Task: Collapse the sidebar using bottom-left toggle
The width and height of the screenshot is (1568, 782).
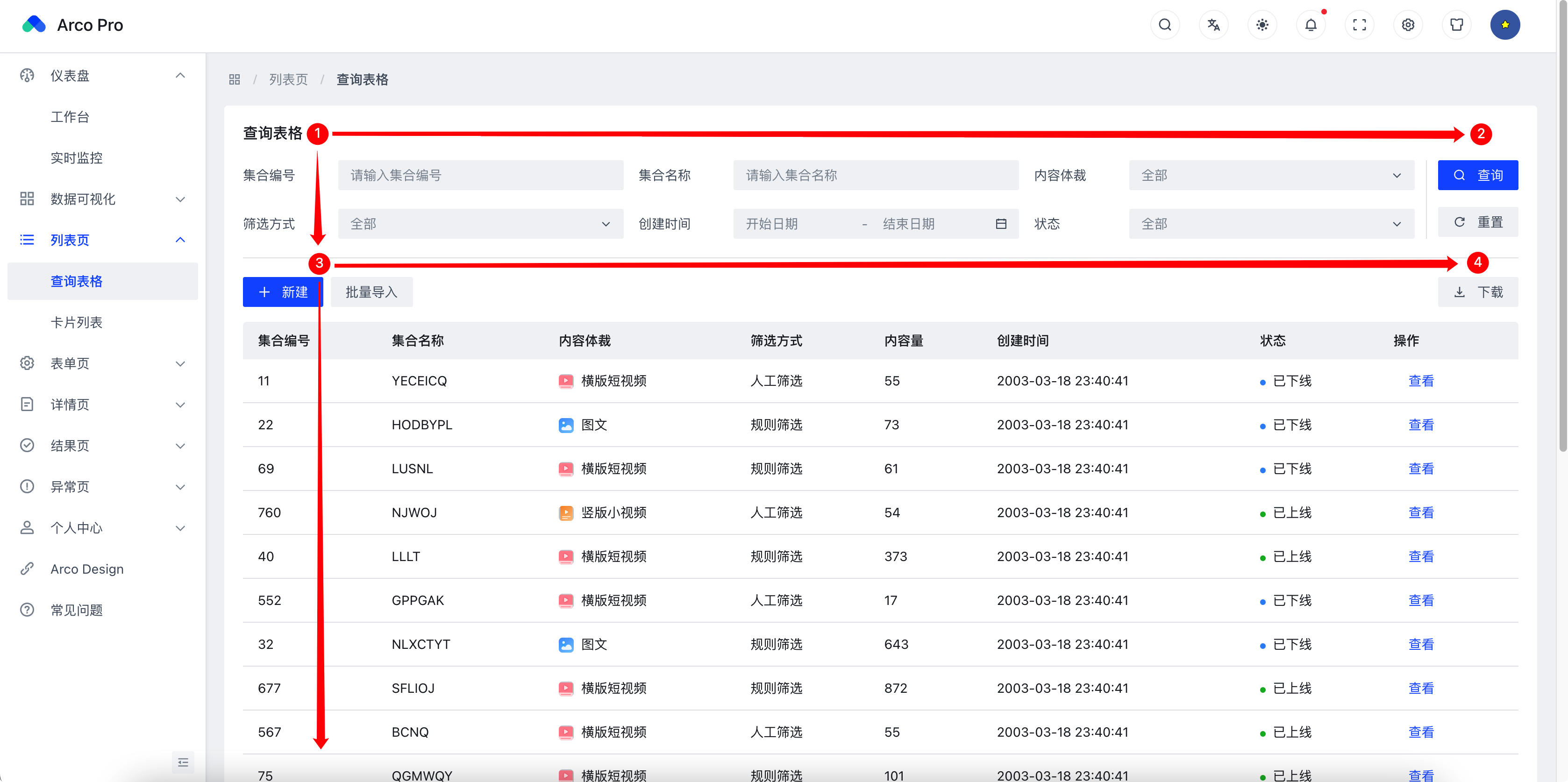Action: coord(183,762)
